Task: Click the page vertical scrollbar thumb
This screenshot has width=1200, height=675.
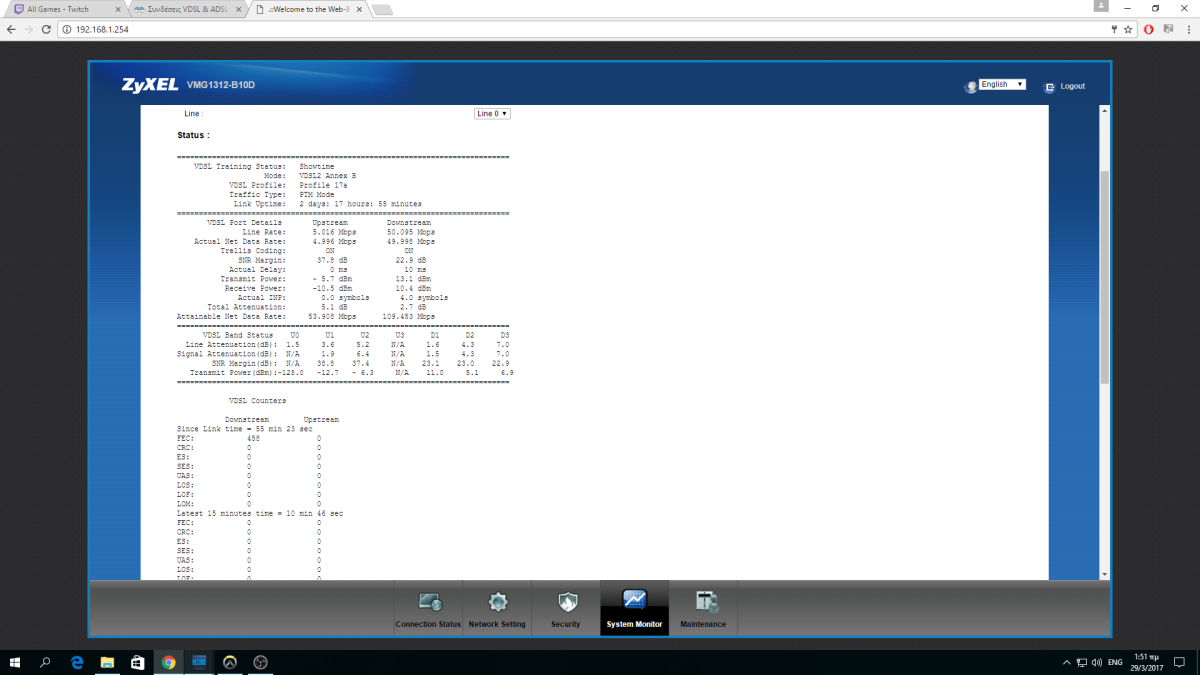Action: (1104, 277)
